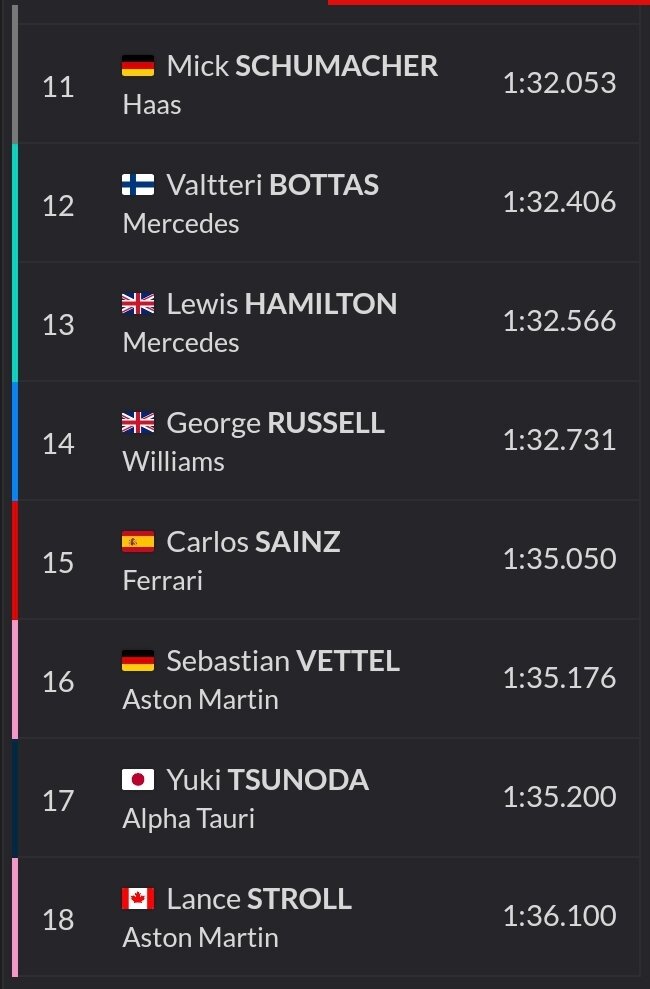Screen dimensions: 650x989
Task: Click the red tab indicator at top
Action: point(489,3)
